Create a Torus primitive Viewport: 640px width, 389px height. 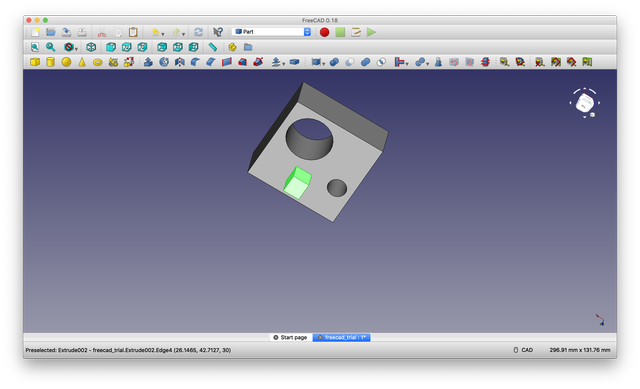(x=98, y=62)
